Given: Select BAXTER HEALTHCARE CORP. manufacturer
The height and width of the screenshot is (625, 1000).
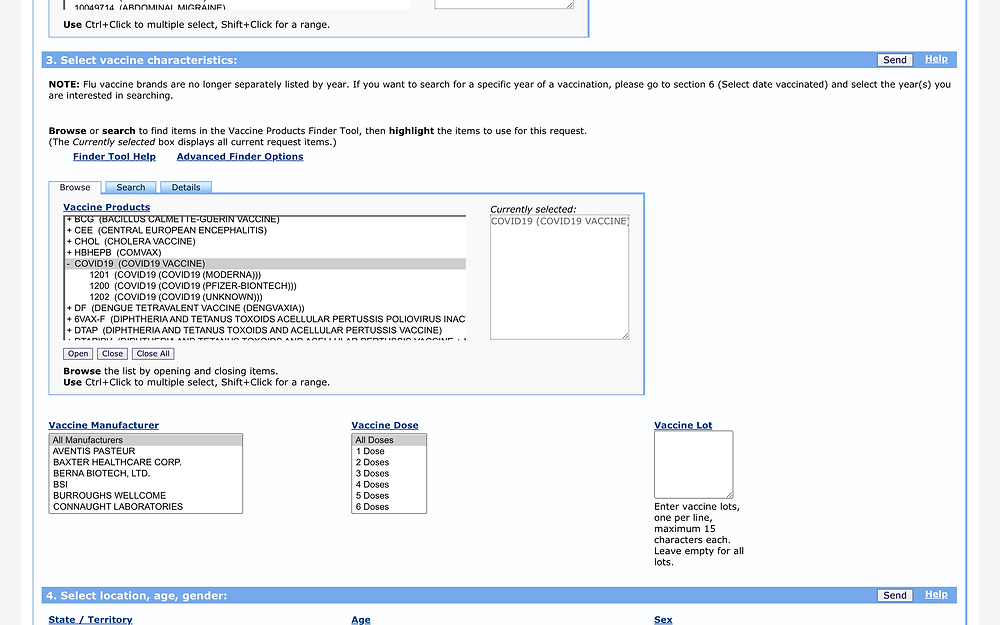Looking at the screenshot, I should pyautogui.click(x=145, y=462).
